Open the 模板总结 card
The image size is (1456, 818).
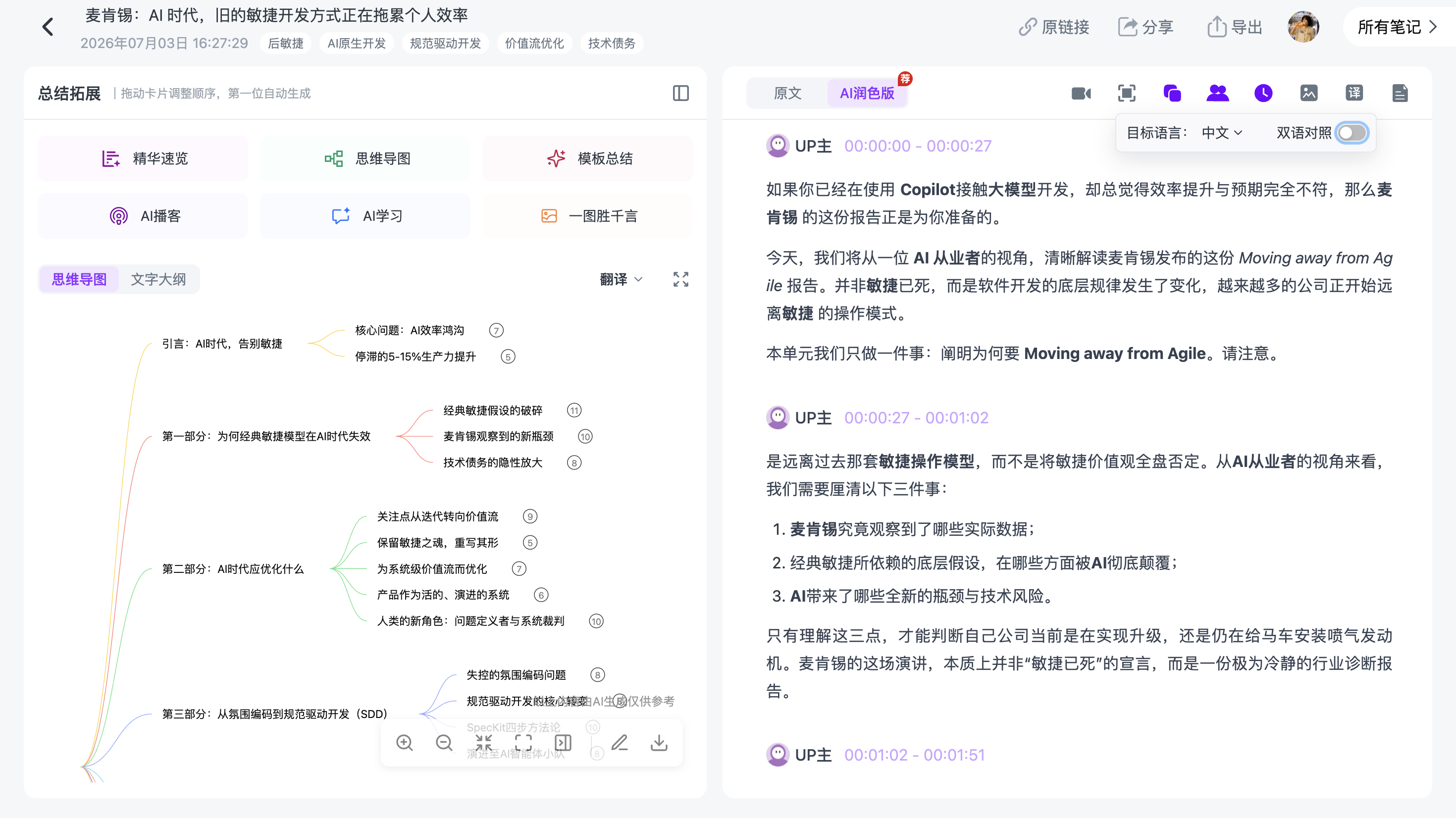pos(588,158)
